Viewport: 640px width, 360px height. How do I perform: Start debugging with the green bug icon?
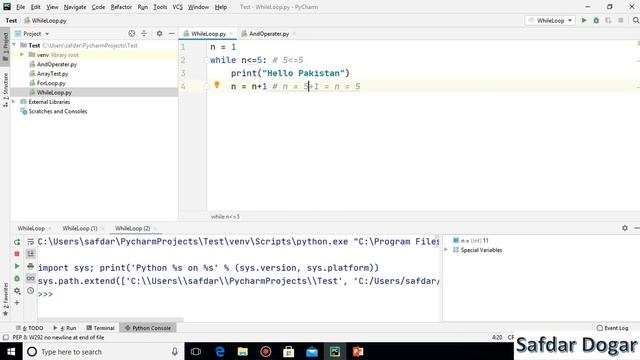pyautogui.click(x=596, y=20)
